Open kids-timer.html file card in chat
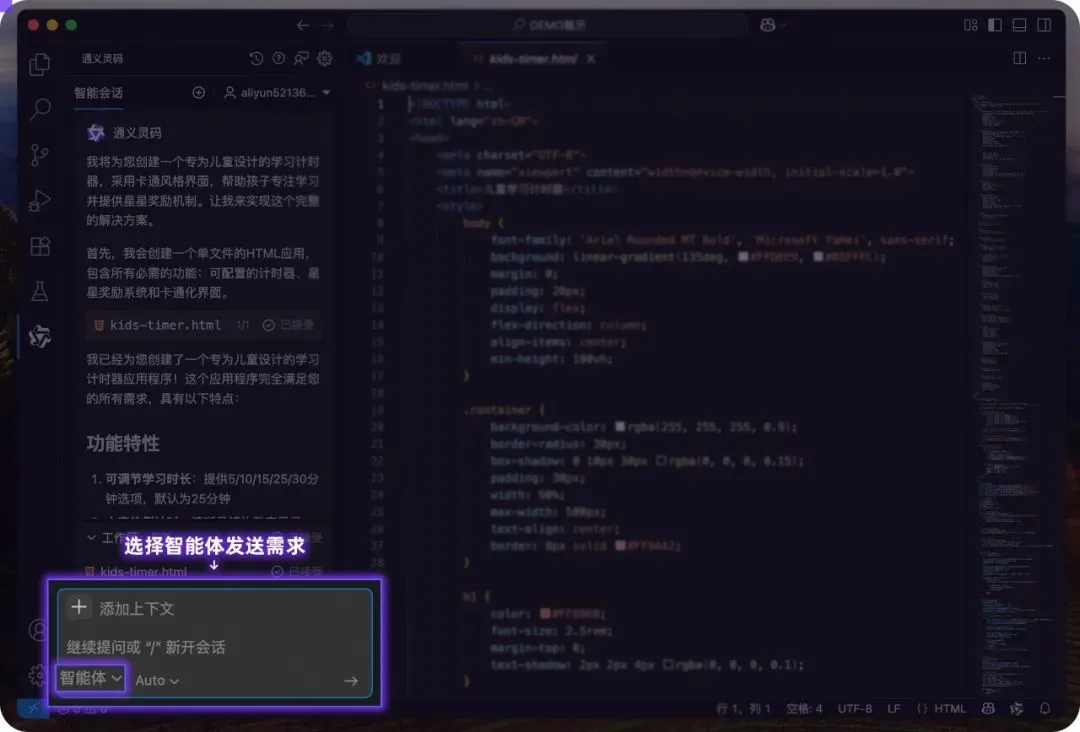 click(204, 324)
